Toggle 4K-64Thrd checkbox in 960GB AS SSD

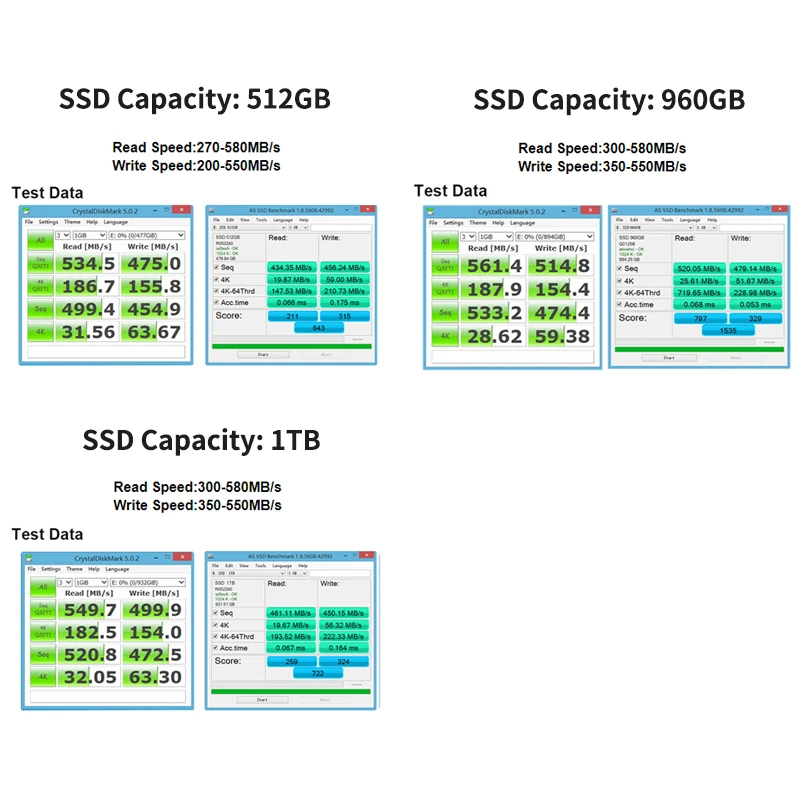619,293
